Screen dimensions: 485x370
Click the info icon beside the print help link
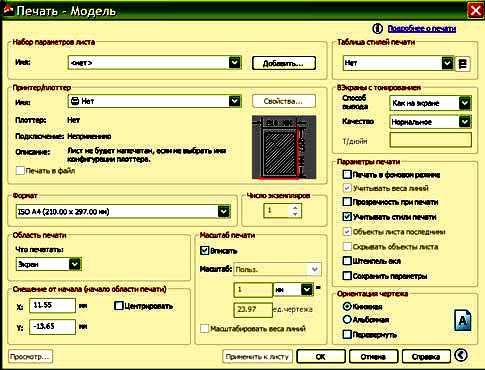(377, 29)
